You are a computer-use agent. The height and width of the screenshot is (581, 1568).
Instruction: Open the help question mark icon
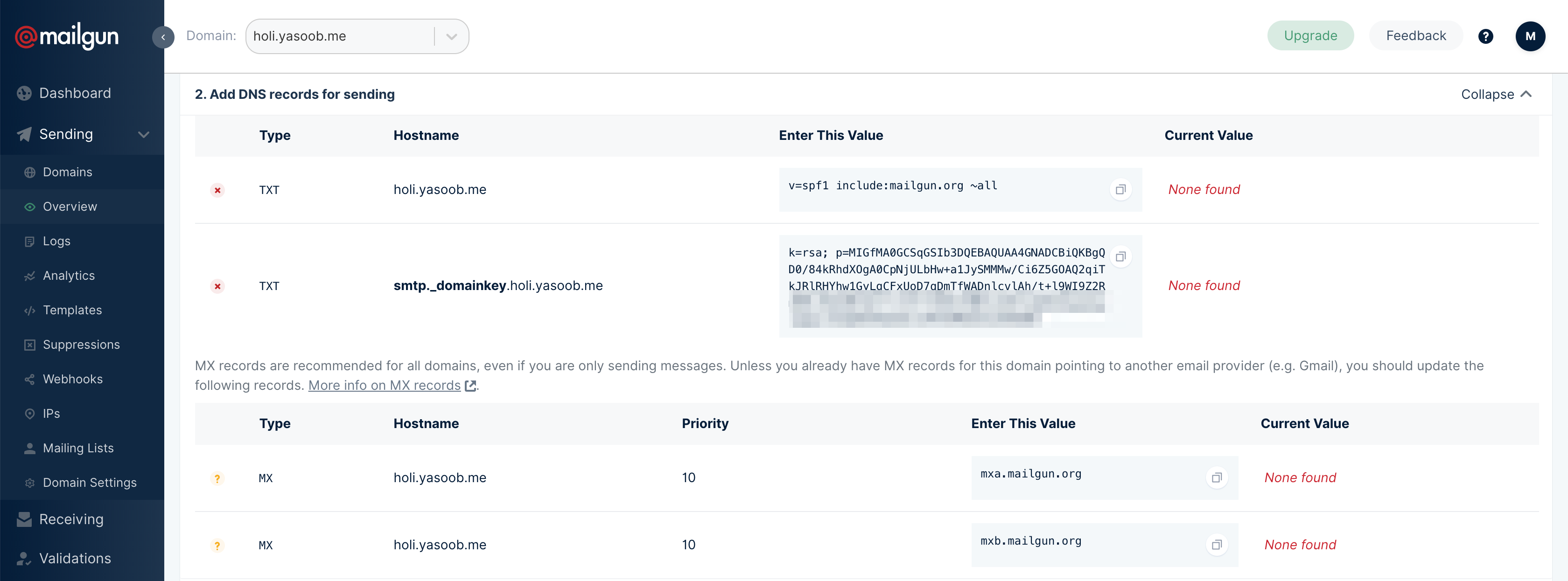pos(1485,36)
